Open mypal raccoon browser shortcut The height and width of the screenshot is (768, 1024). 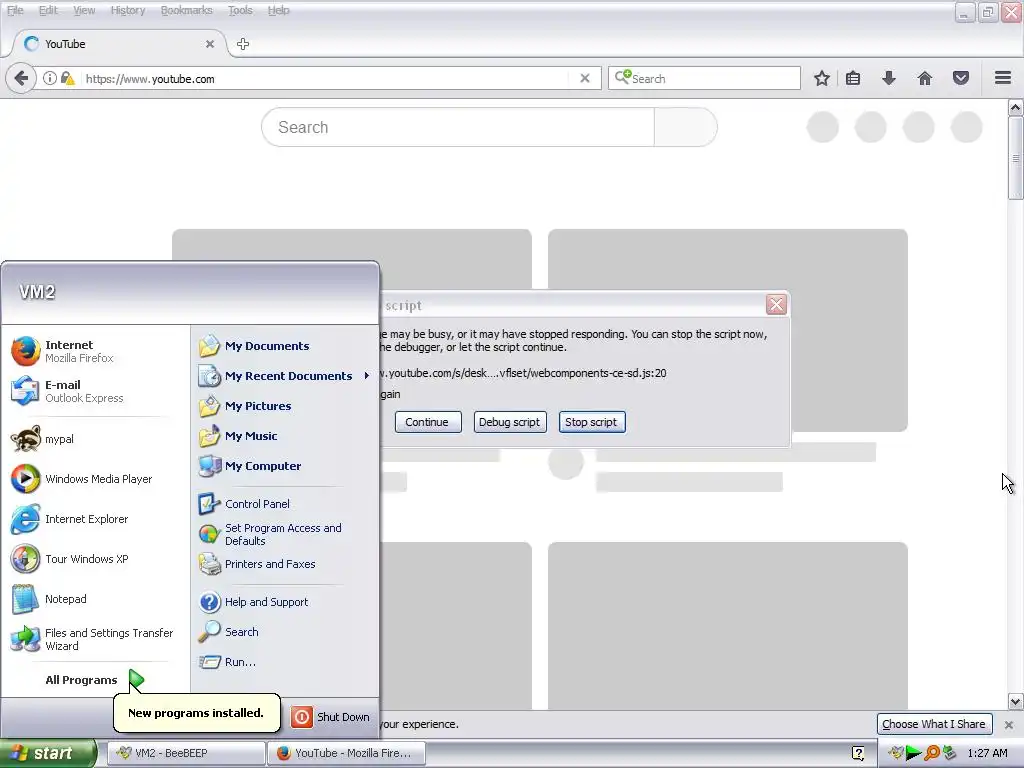[x=43, y=439]
